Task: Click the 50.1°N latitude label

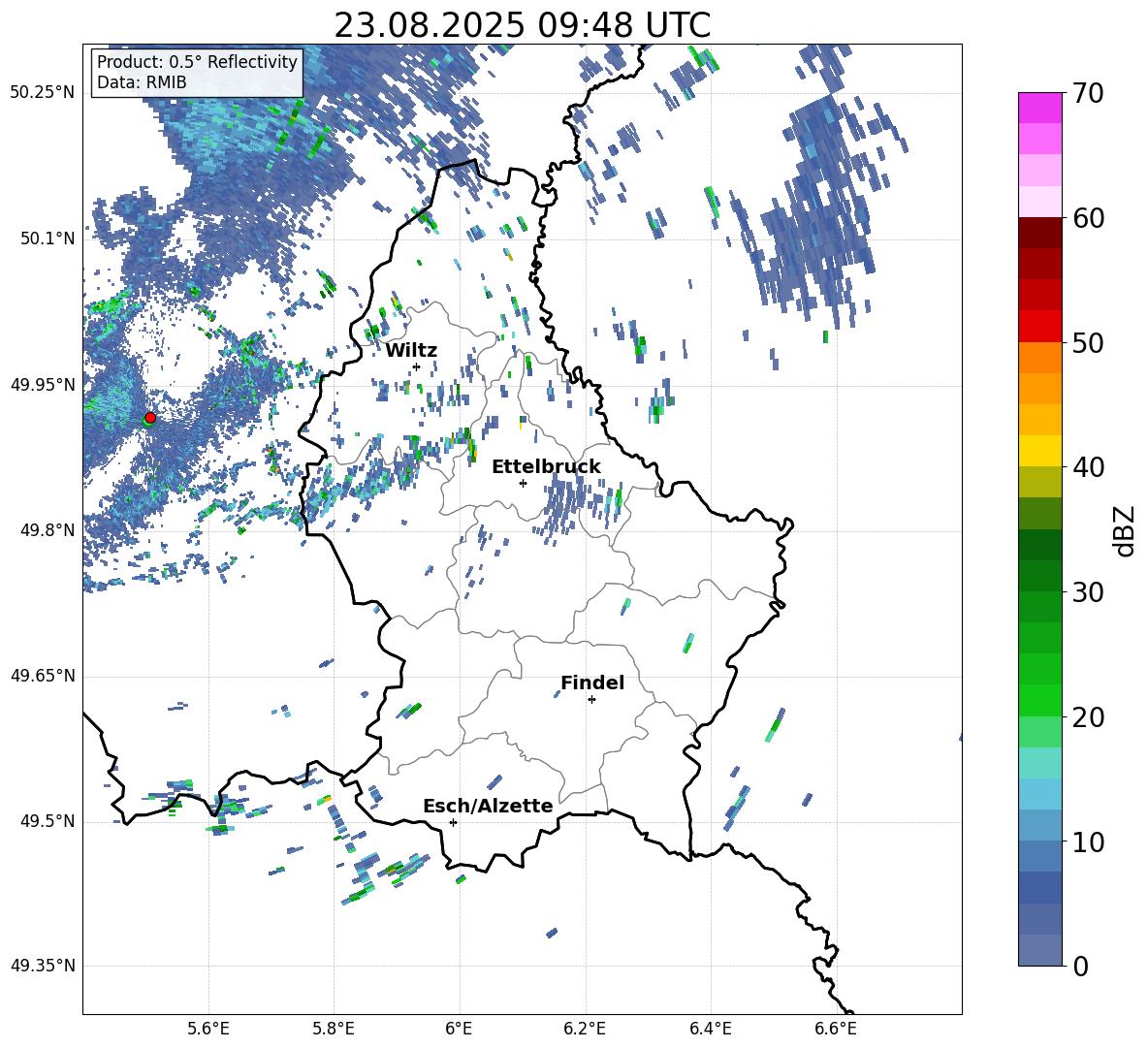Action: click(x=48, y=238)
